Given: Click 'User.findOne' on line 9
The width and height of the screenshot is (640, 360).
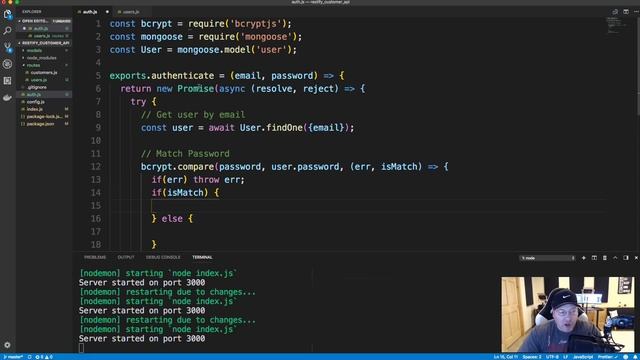Looking at the screenshot, I should tap(271, 128).
